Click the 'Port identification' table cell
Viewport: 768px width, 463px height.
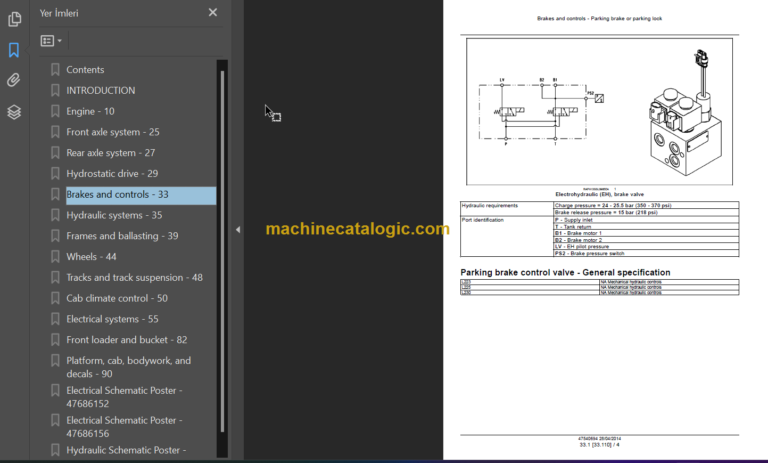[506, 237]
